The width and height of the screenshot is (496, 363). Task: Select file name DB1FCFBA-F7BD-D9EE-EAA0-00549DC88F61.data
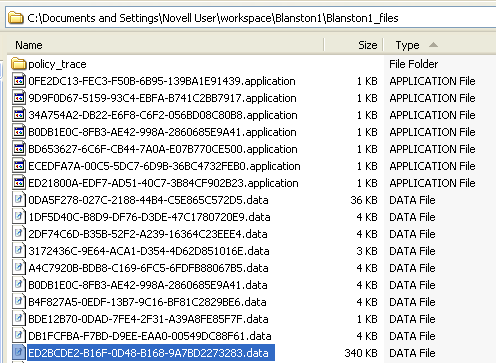coord(150,336)
